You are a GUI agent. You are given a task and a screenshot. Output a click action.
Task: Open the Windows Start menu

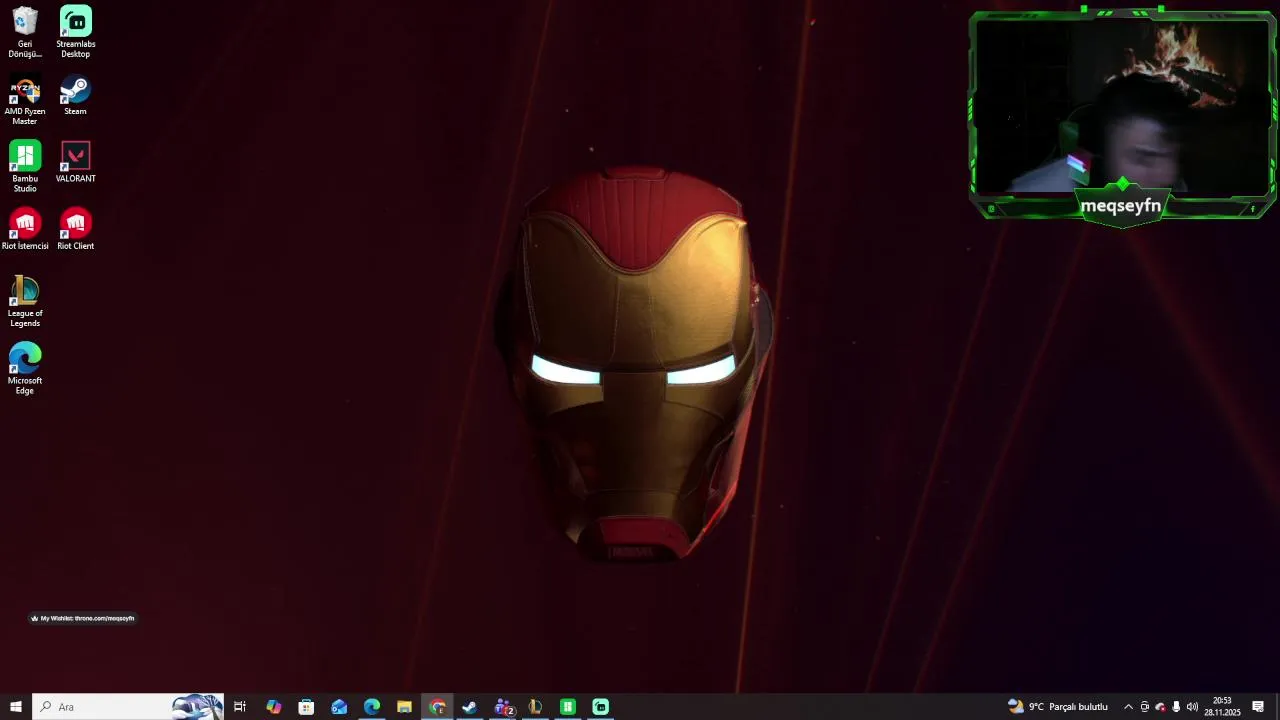click(15, 707)
